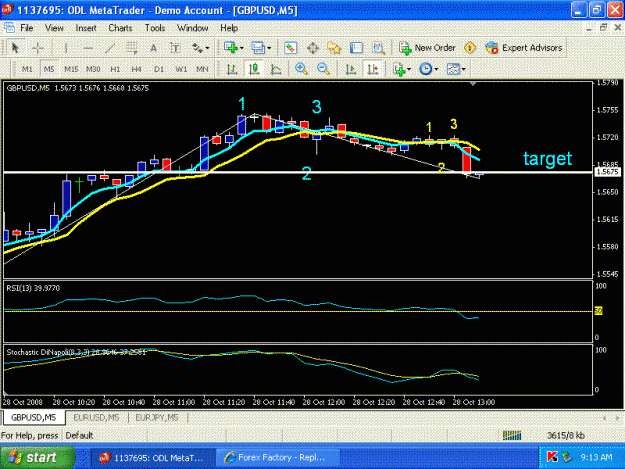Click the New Order button
Screen dimensions: 625x469
[x=427, y=48]
